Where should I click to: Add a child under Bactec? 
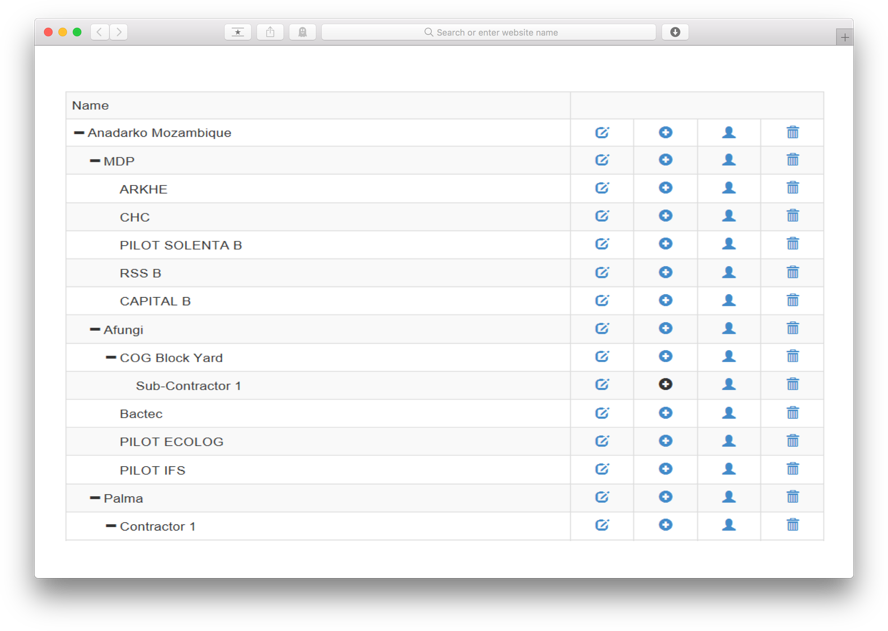(665, 413)
